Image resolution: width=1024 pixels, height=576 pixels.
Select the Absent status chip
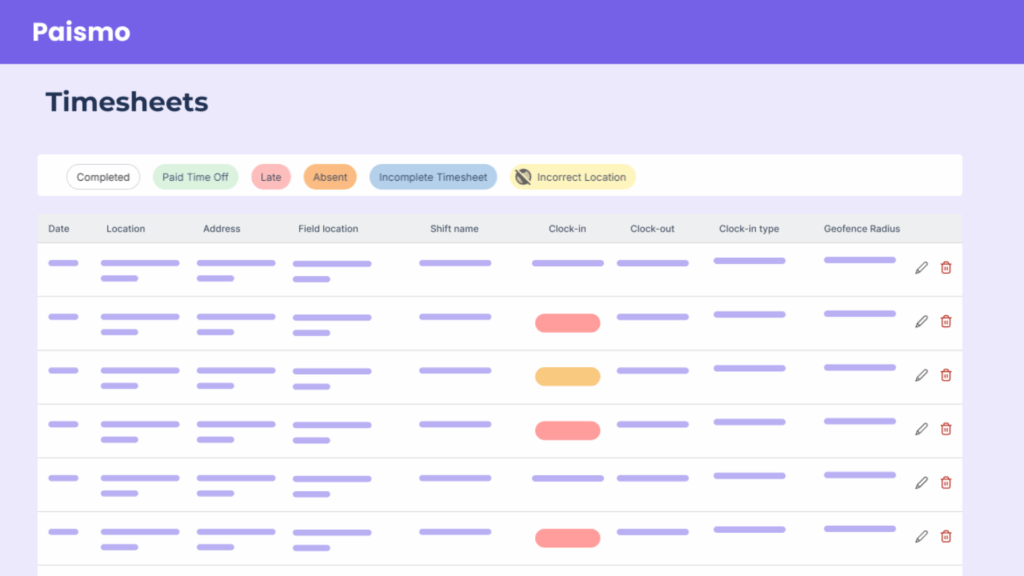coord(330,177)
